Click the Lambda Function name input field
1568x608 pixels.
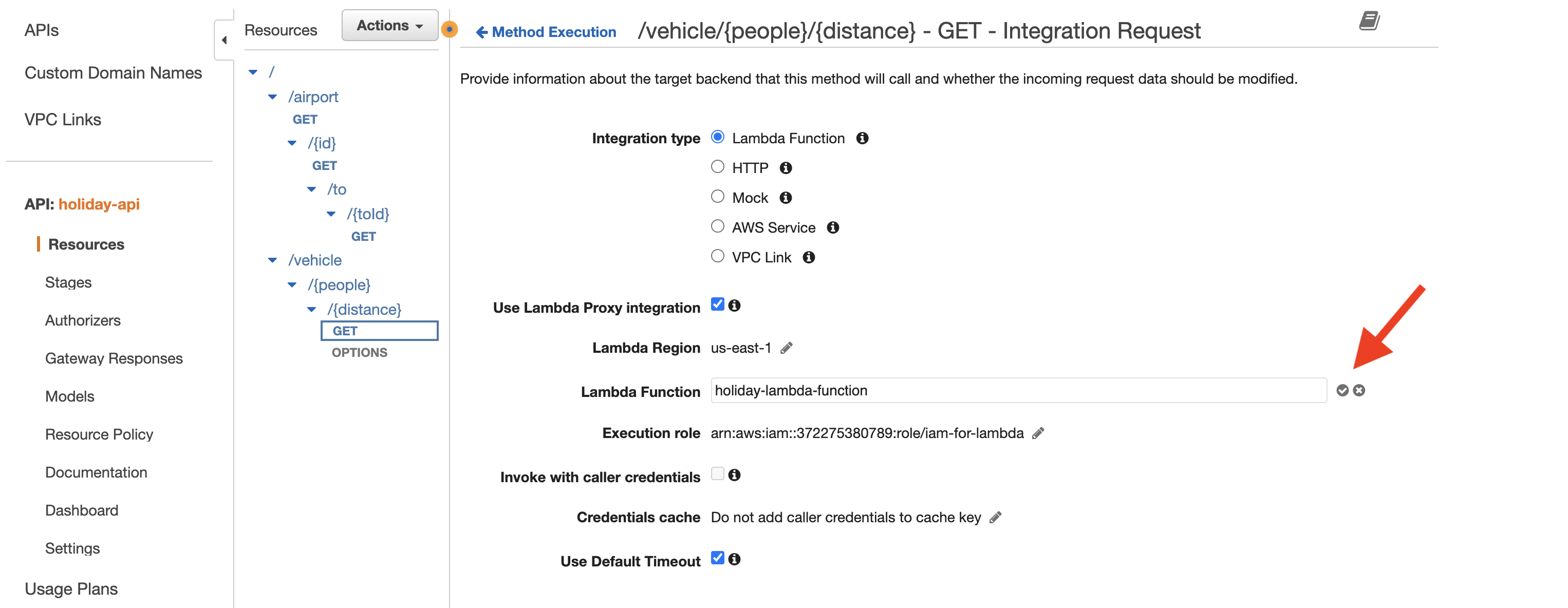click(x=1018, y=391)
